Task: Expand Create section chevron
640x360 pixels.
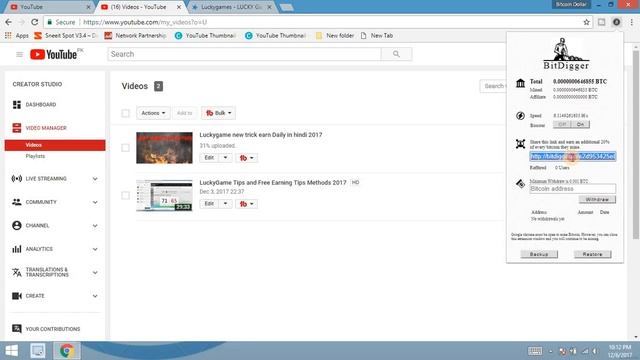Action: tap(95, 296)
